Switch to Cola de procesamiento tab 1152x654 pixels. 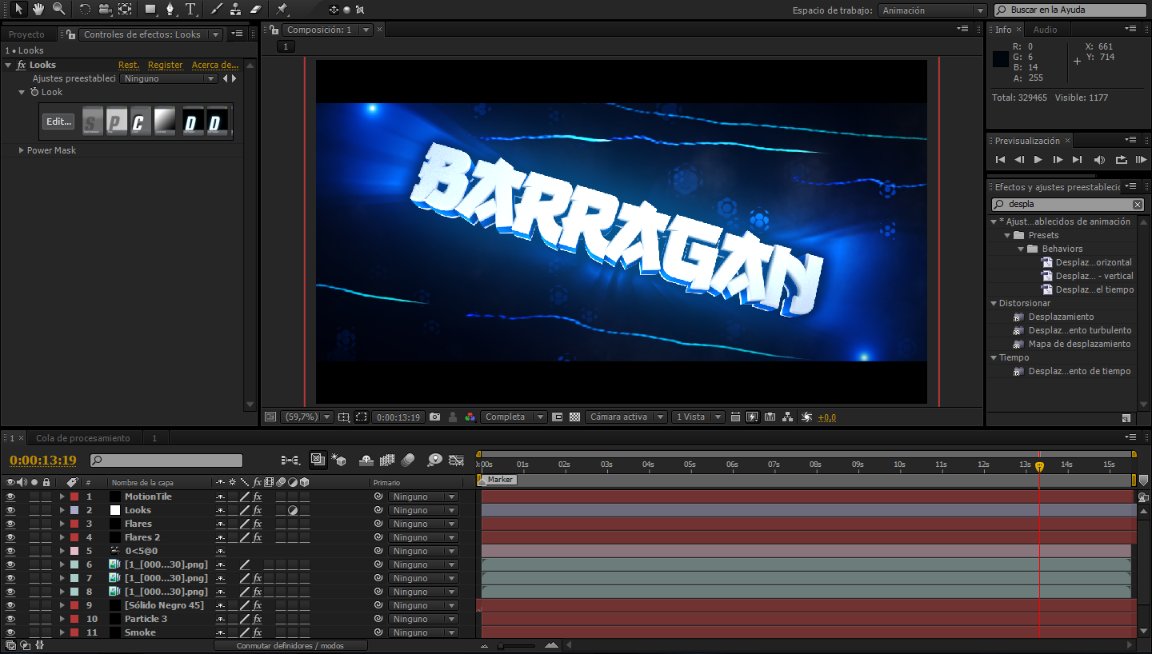coord(83,438)
